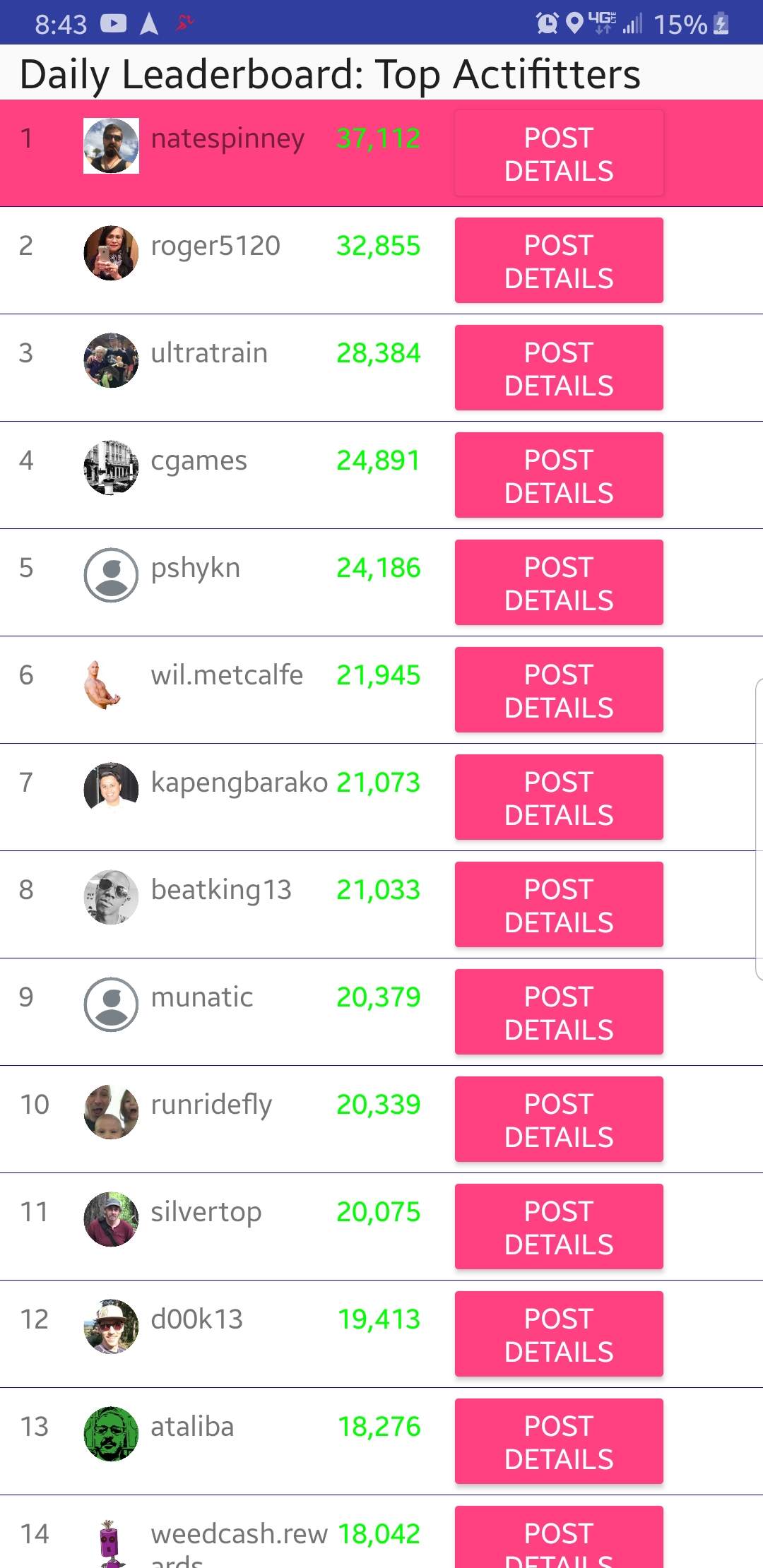
Task: Tap ataliba's green avatar icon
Action: (111, 1434)
